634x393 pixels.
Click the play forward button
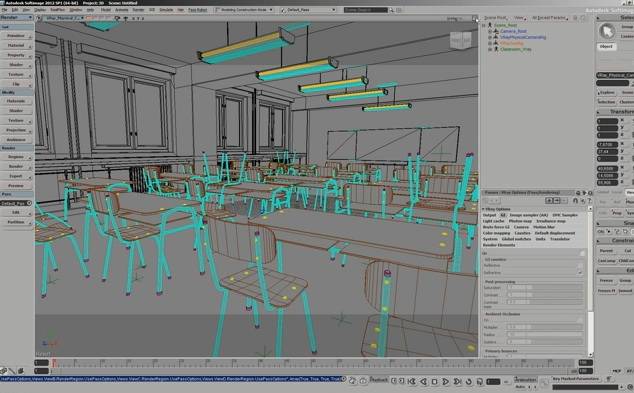tap(445, 381)
